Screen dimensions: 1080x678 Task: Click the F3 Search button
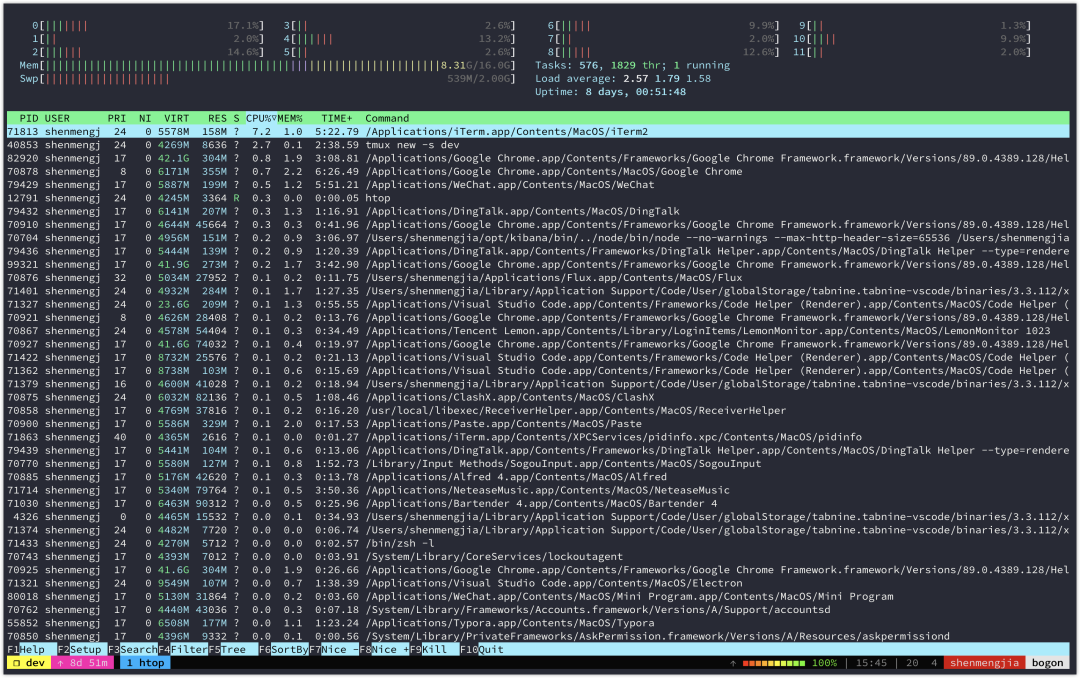coord(132,650)
